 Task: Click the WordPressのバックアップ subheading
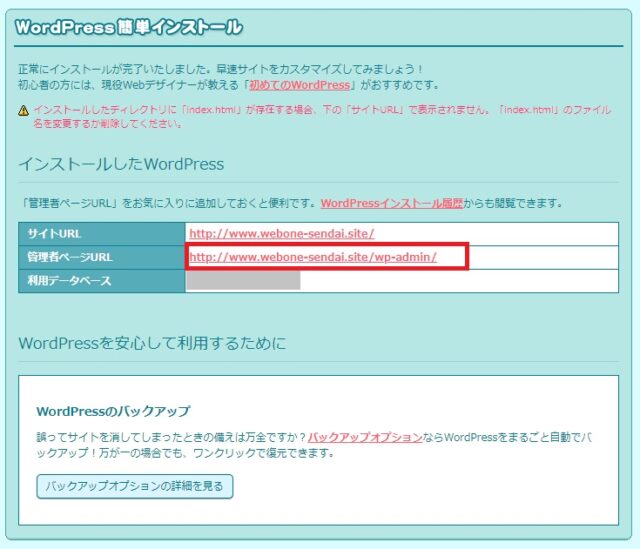[x=113, y=411]
